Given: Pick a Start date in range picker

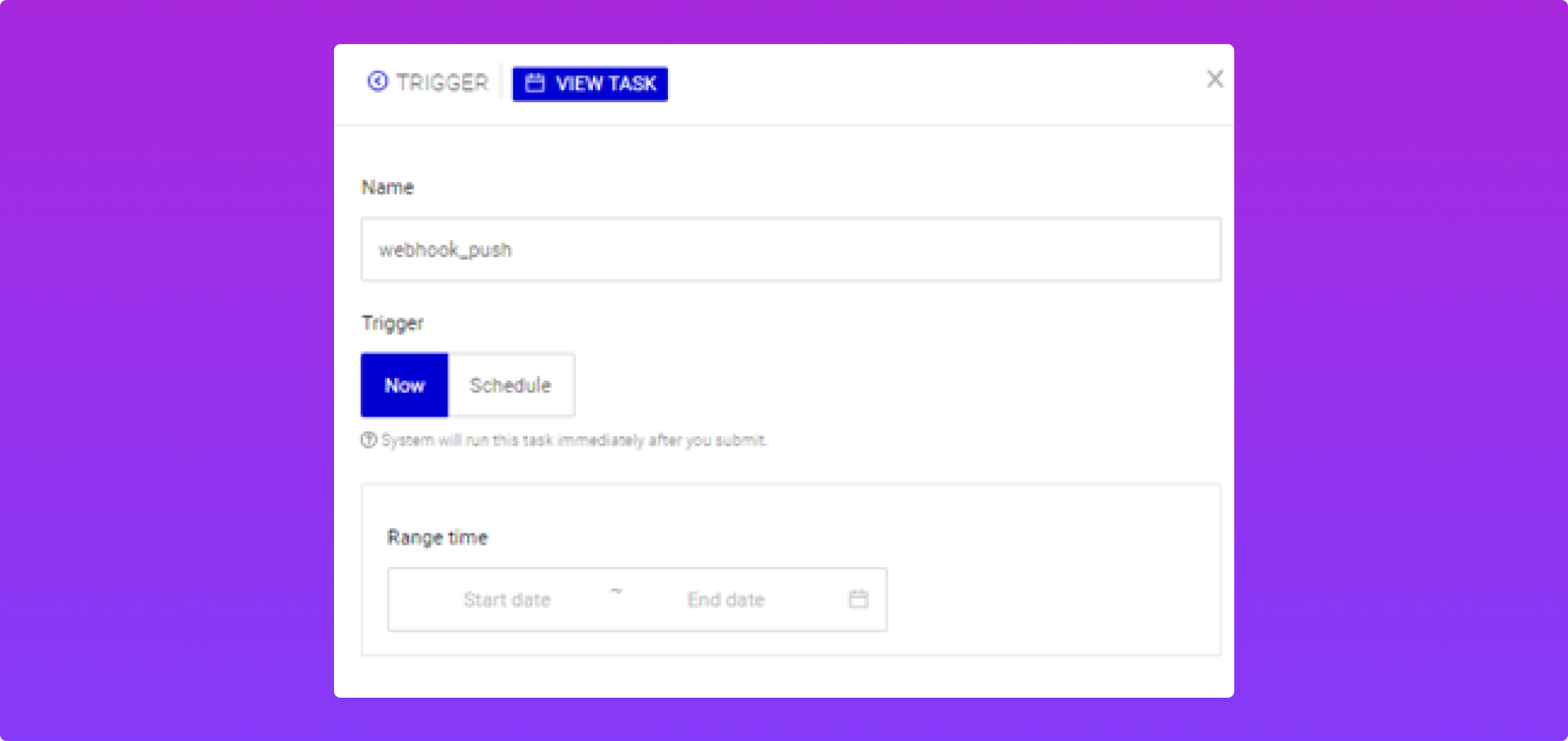Looking at the screenshot, I should [506, 600].
